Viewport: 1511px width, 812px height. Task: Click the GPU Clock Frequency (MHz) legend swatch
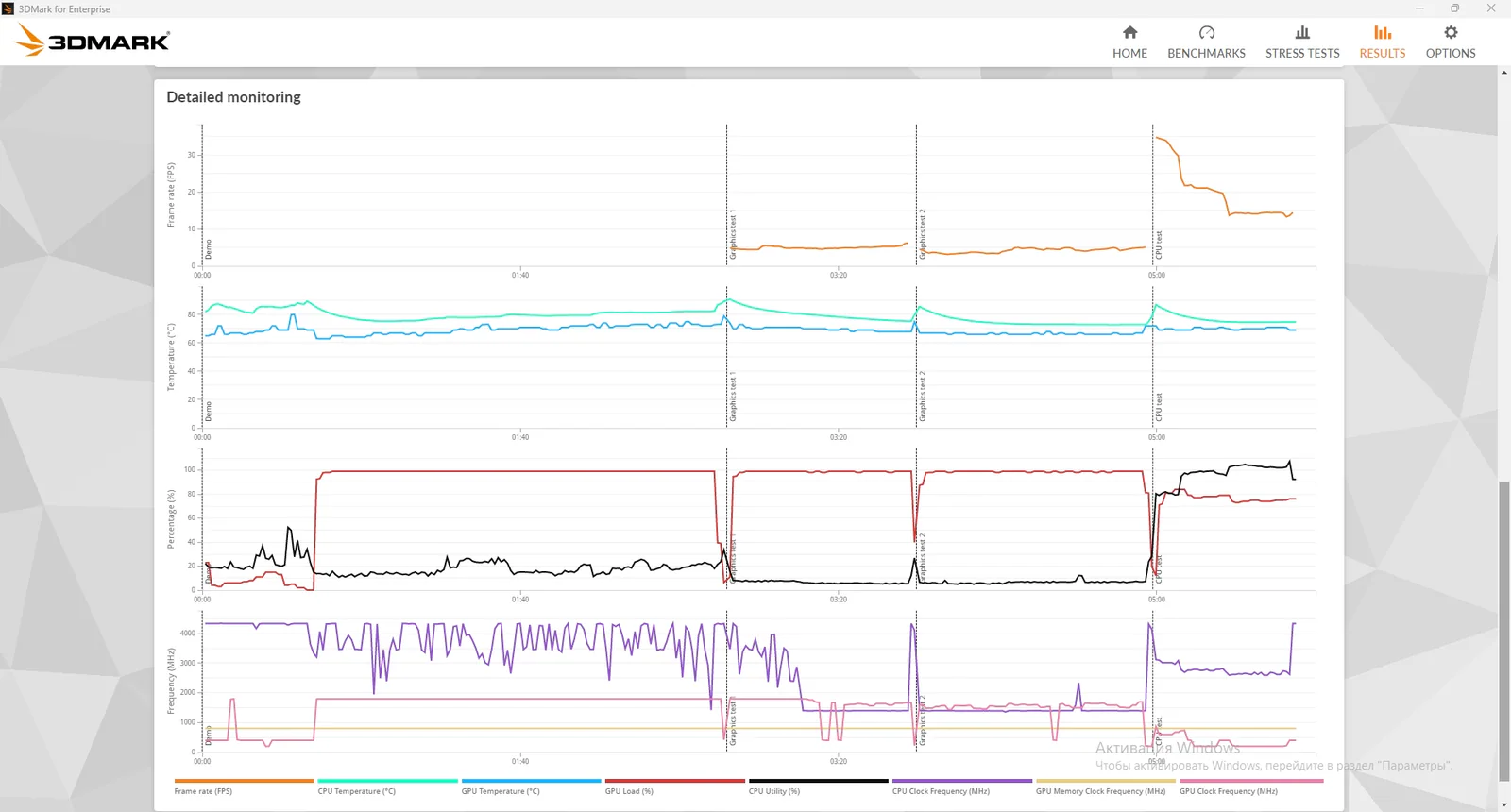click(x=1251, y=781)
